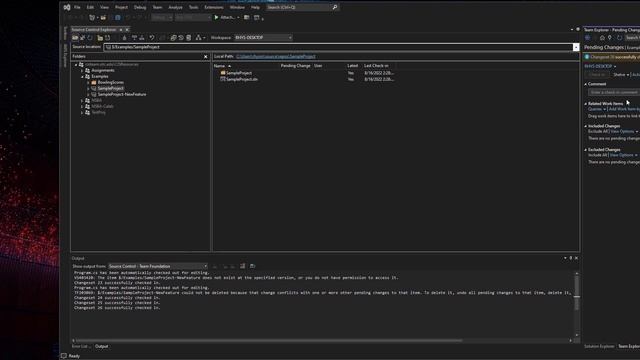Click the Compare Folders icon
Viewport: 640px width, 360px height.
[173, 38]
